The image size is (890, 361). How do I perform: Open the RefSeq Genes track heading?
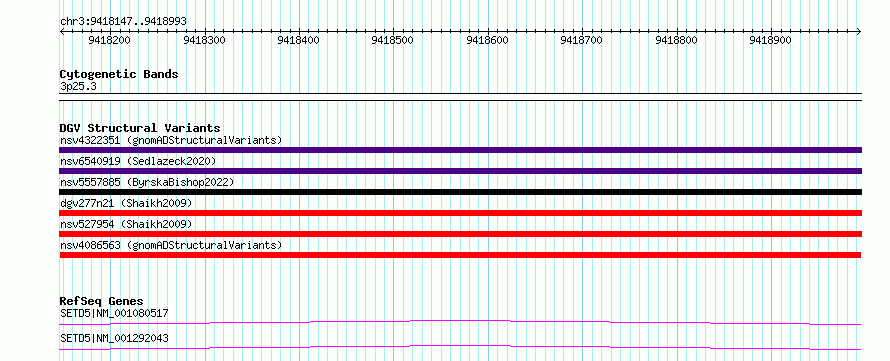click(102, 301)
